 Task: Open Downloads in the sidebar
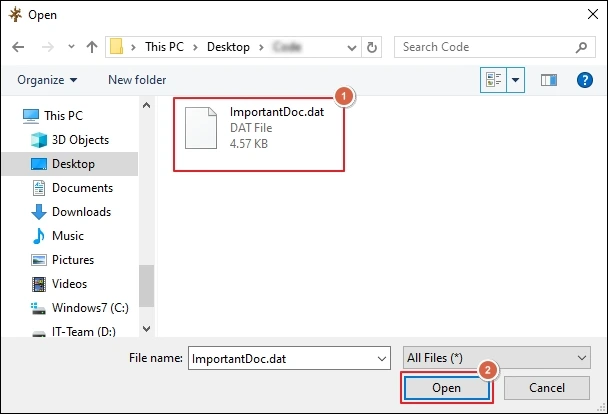click(81, 212)
